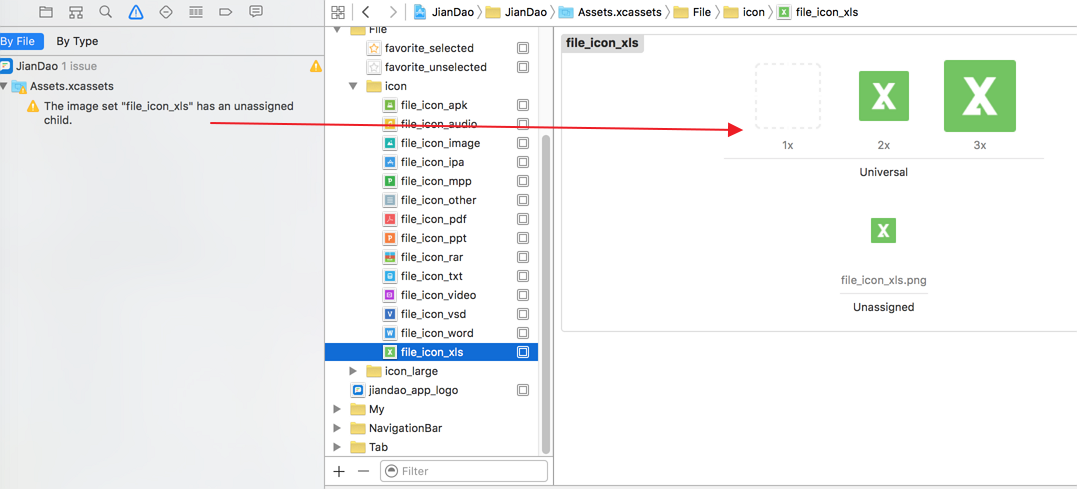Select the 3x green X image

[x=979, y=96]
